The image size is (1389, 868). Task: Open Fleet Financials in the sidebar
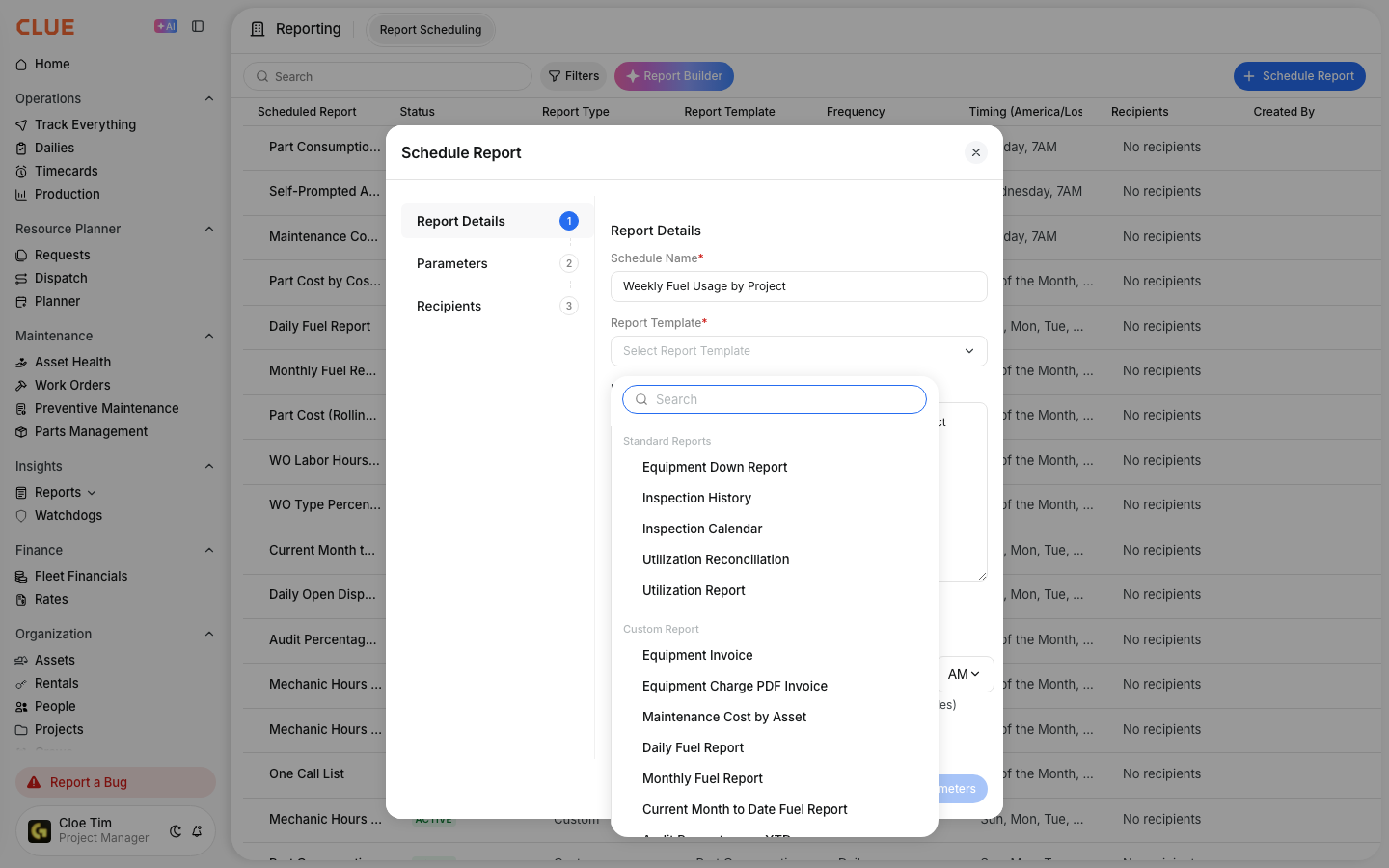click(x=81, y=577)
